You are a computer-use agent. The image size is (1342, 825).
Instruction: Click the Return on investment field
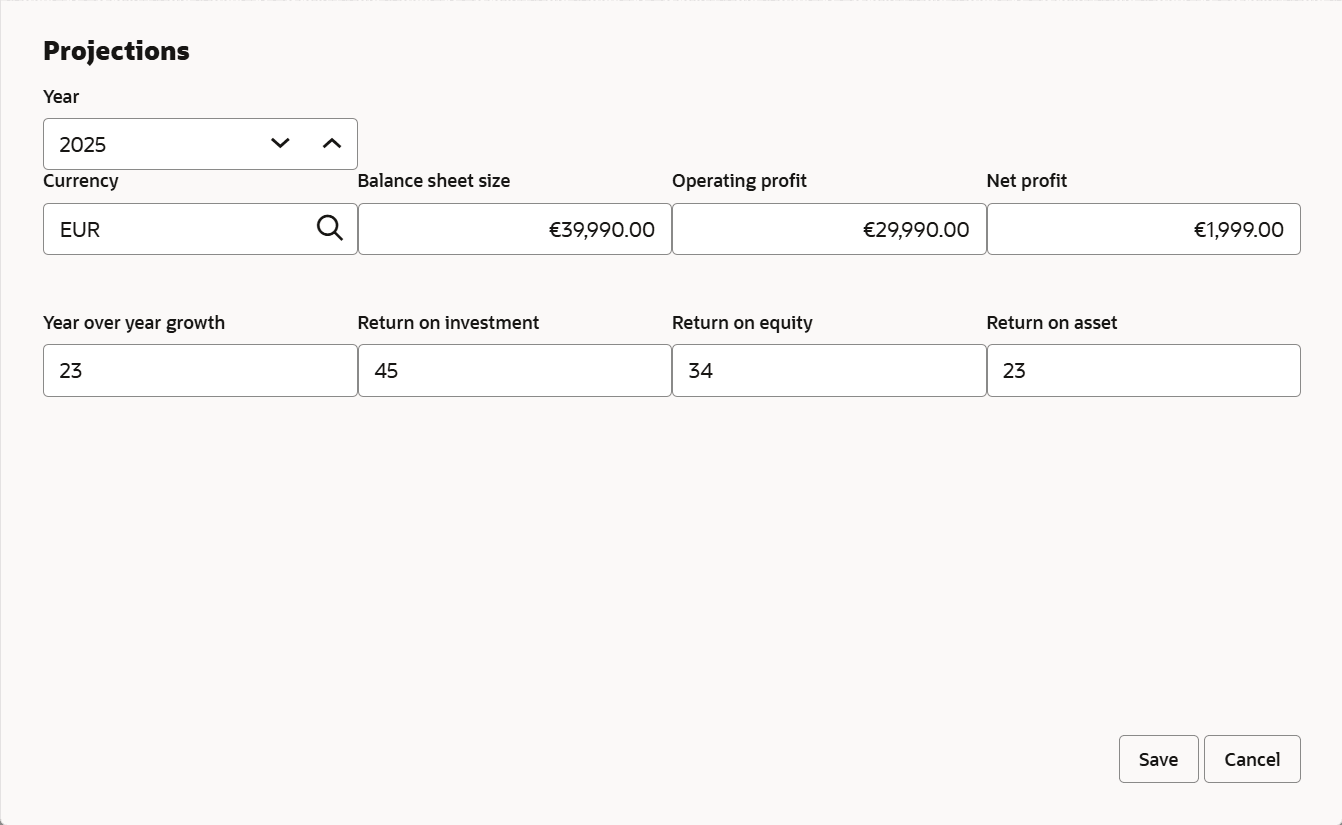tap(514, 371)
